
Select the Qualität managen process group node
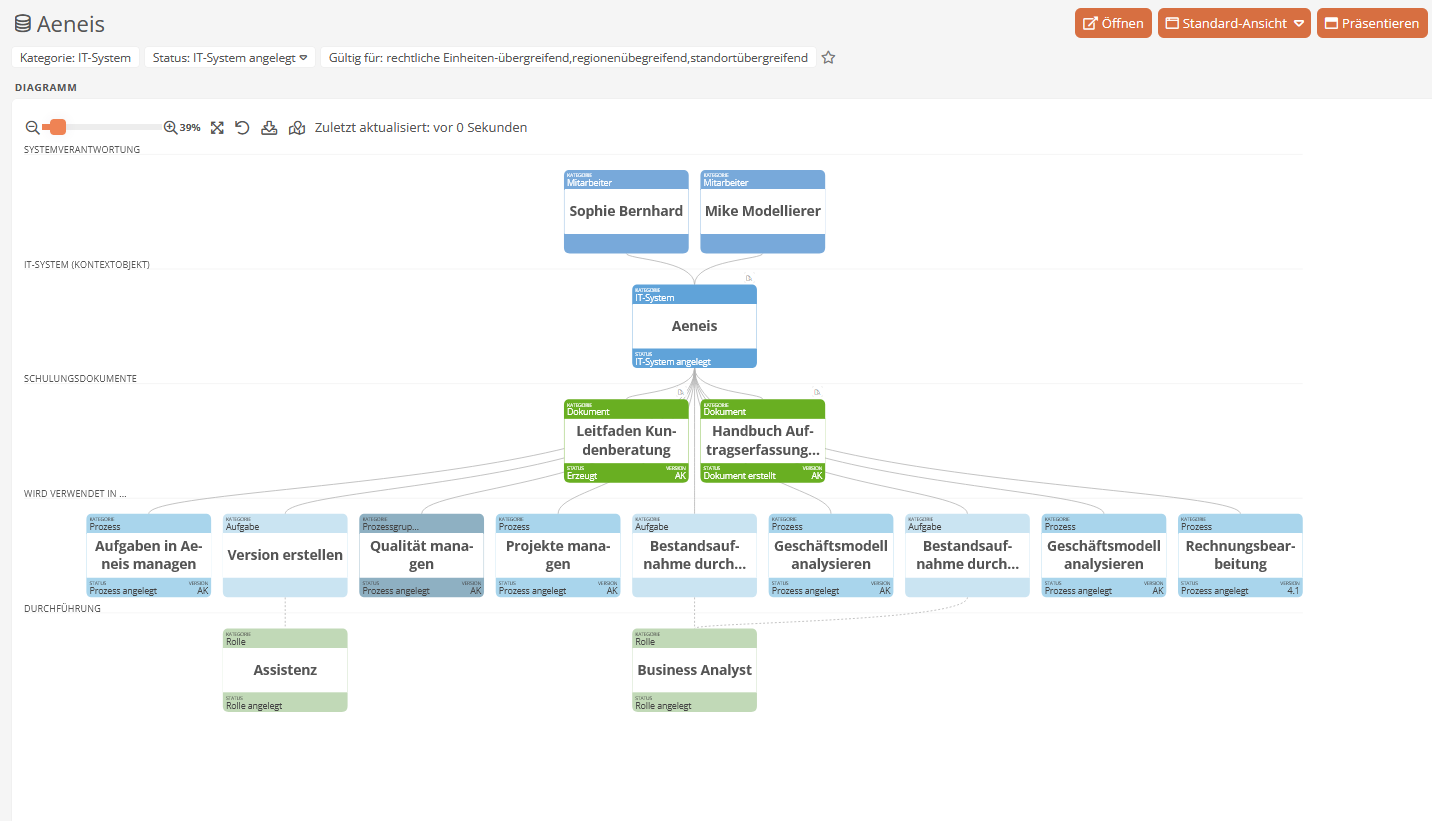point(421,555)
